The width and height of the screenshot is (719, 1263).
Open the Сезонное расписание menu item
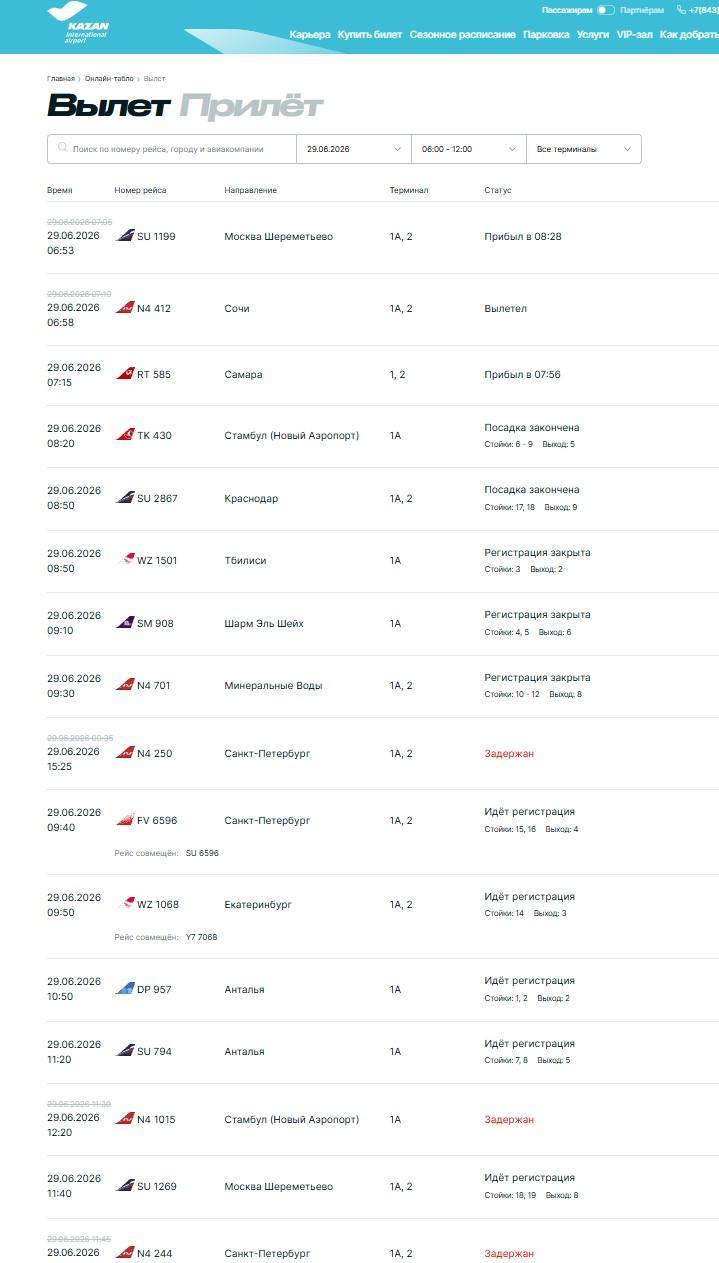pos(462,34)
